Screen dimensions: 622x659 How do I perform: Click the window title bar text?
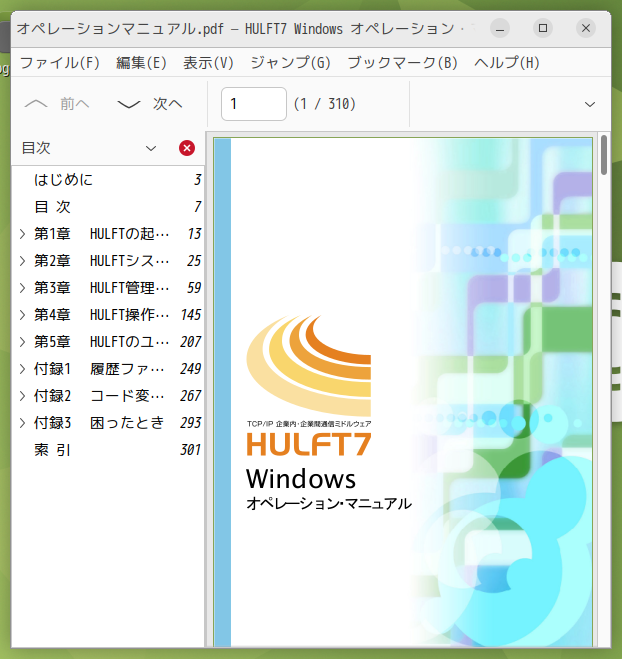tap(245, 29)
